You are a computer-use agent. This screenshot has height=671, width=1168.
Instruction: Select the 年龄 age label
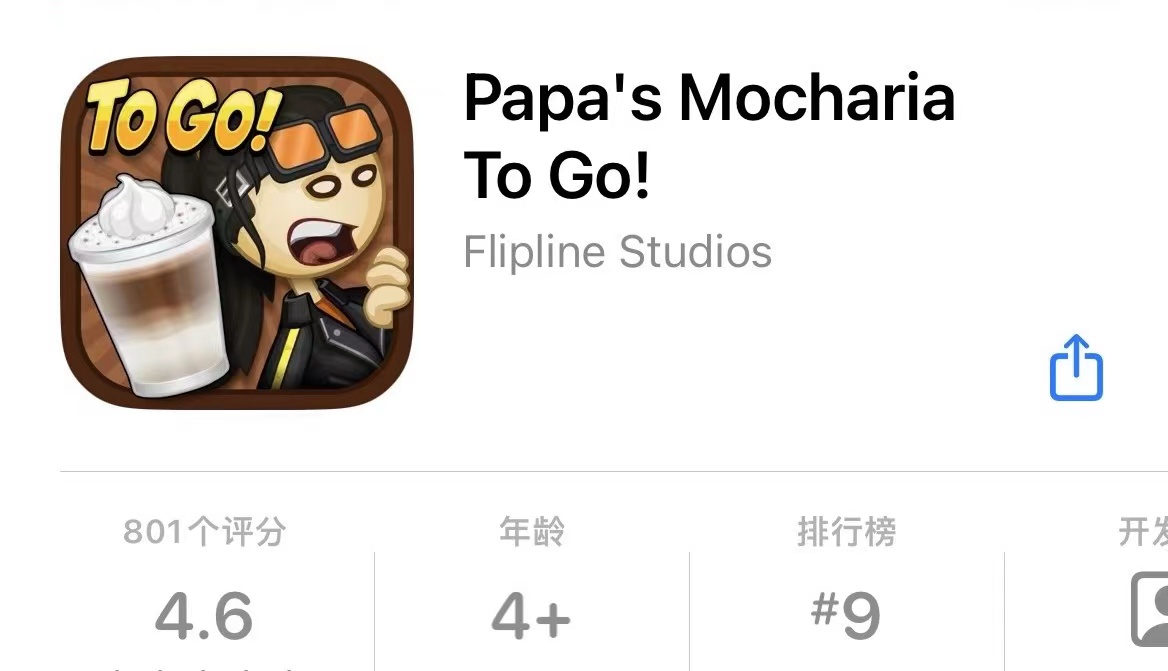tap(532, 532)
